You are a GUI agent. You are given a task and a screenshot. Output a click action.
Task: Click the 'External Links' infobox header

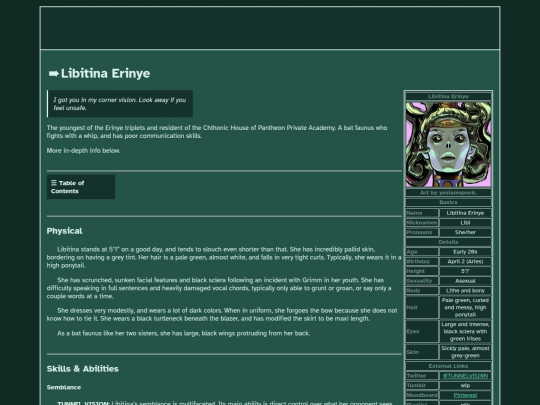coord(448,366)
